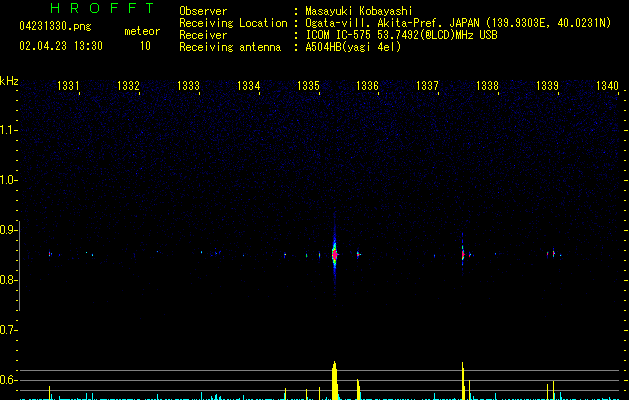Click the 0.8 frequency axis label

8,280
